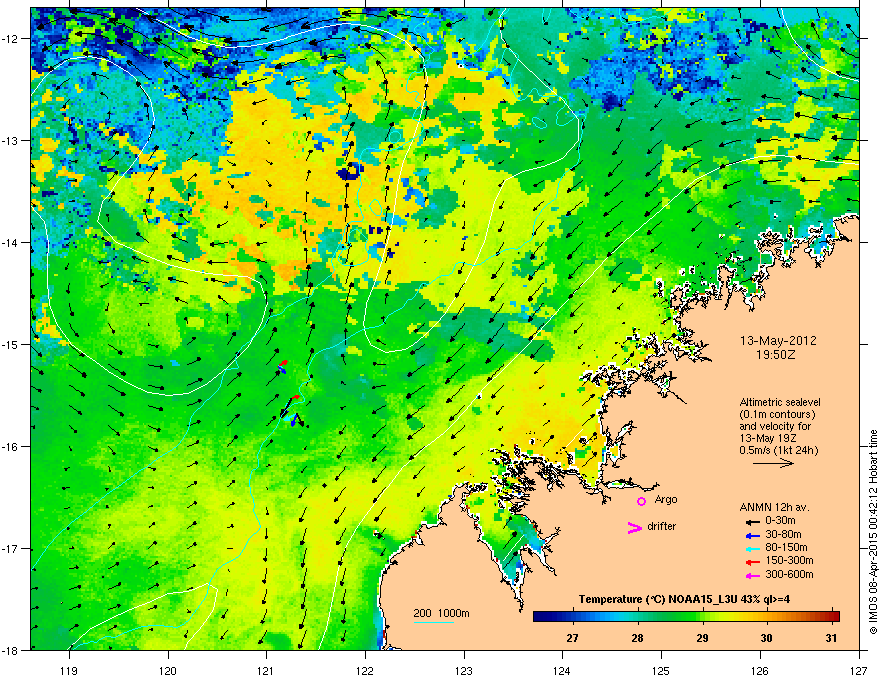This screenshot has height=680, width=880.
Task: Select the cyan 80-150m arrow legend icon
Action: coord(750,548)
